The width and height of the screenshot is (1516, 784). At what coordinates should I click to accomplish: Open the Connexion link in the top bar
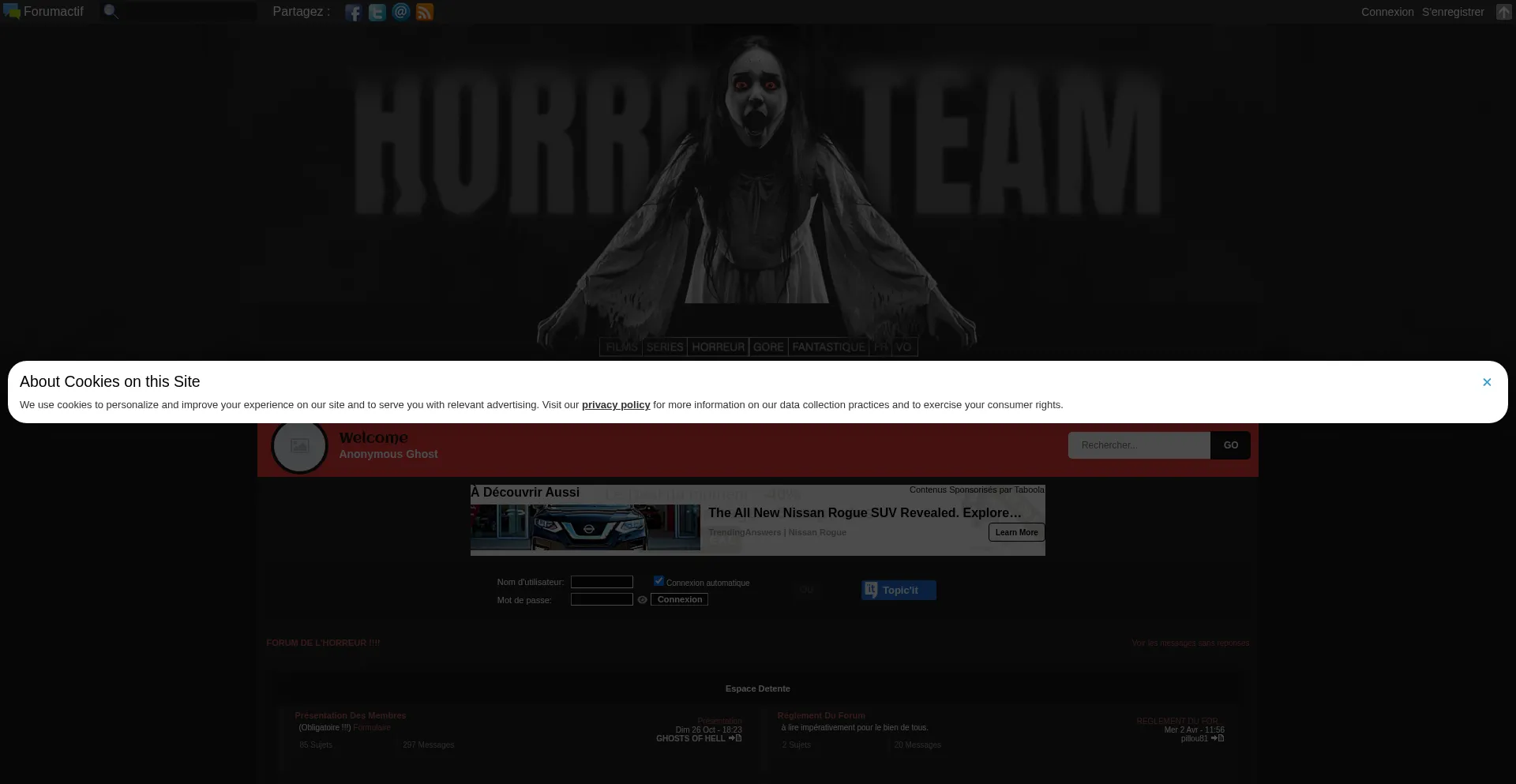[x=1387, y=12]
